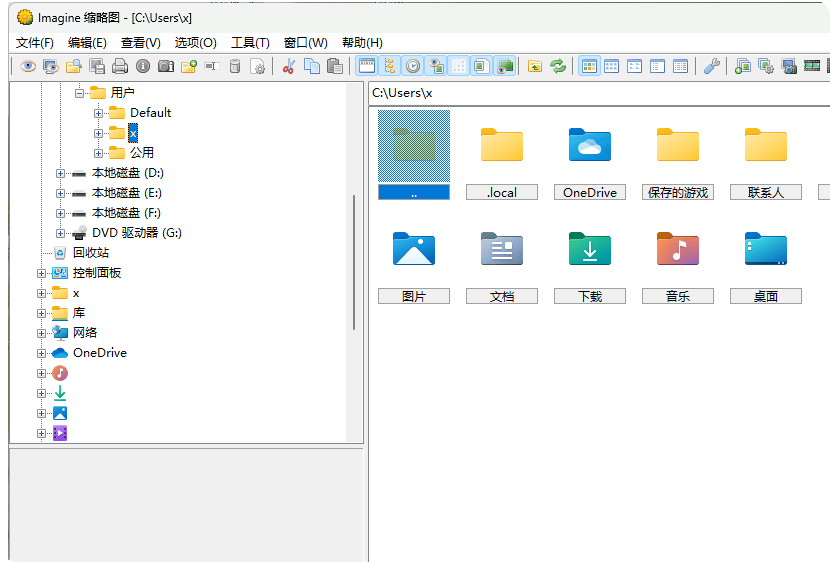Click the Imagine app icon in the title bar
This screenshot has height=562, width=830.
(x=25, y=17)
